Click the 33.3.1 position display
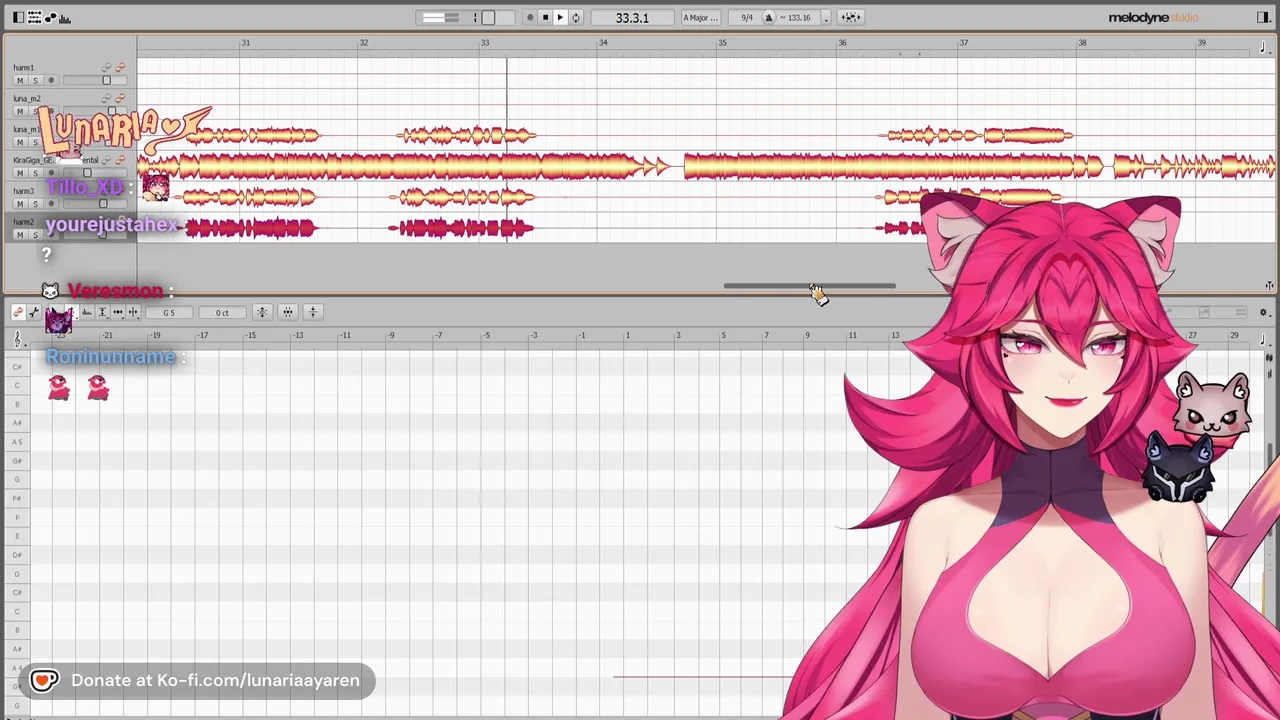 point(632,17)
